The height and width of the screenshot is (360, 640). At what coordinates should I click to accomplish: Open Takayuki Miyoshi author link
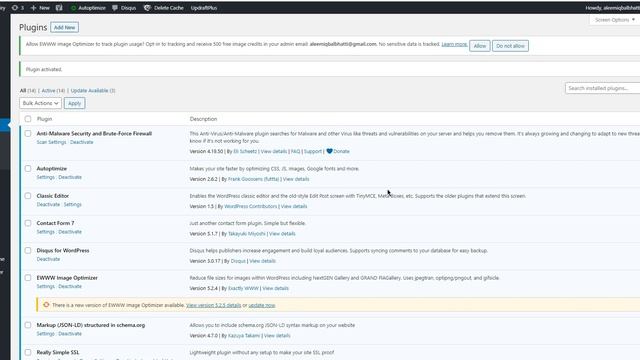247,234
